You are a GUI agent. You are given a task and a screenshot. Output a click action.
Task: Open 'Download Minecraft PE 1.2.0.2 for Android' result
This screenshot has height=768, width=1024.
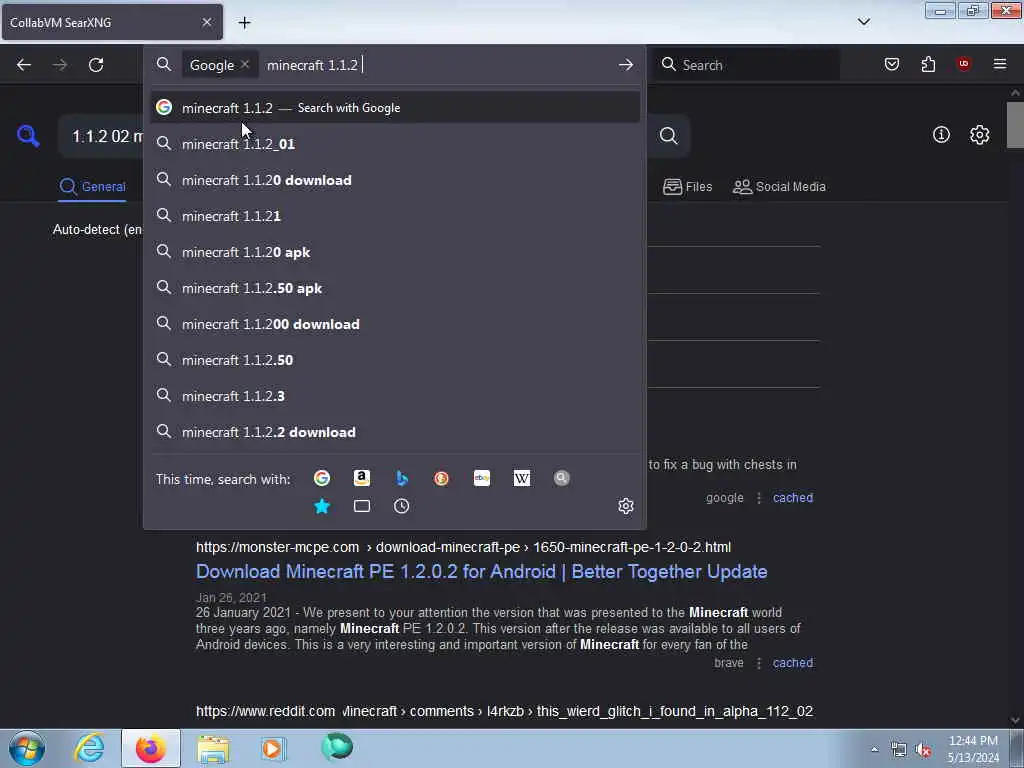click(x=481, y=571)
